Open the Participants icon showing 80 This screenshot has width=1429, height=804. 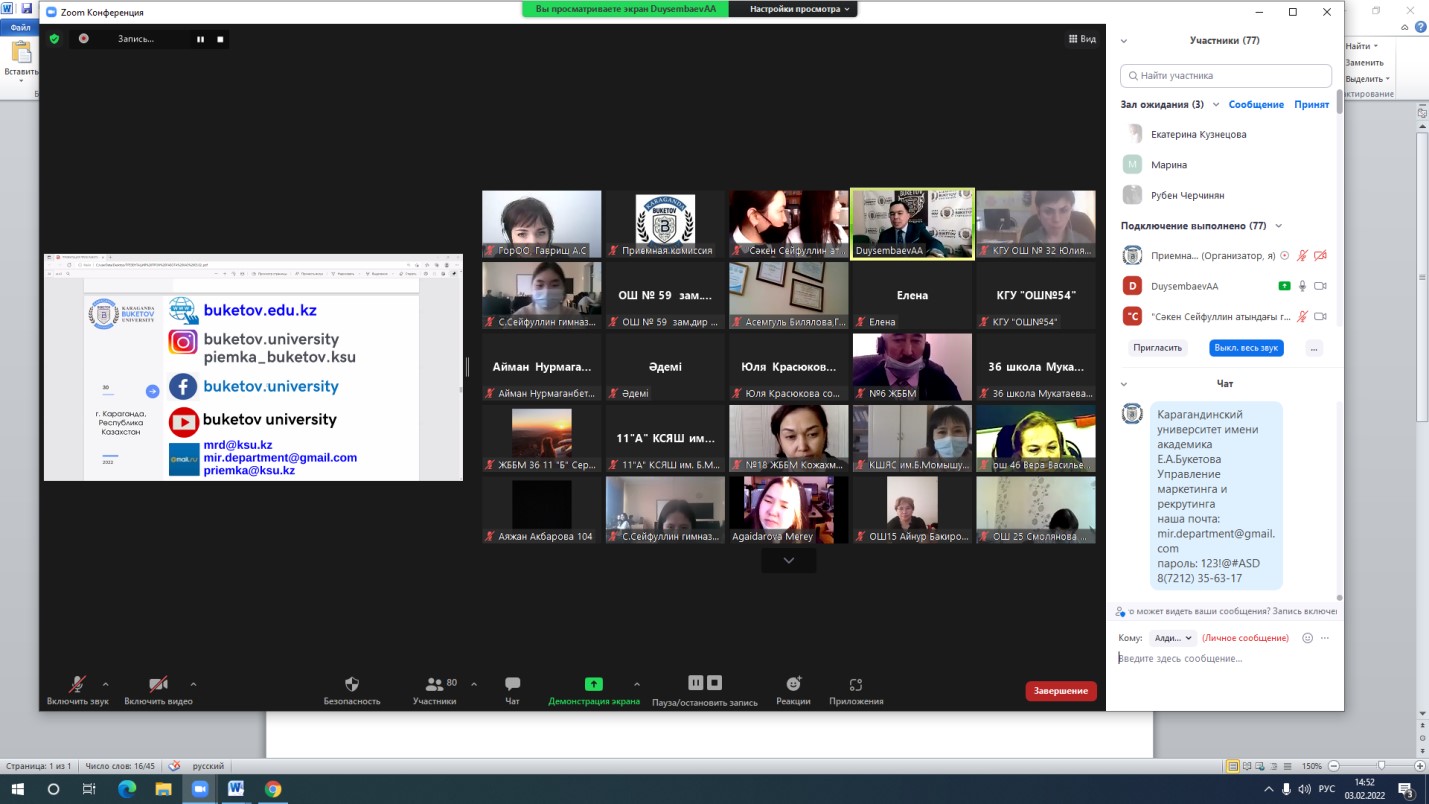tap(435, 685)
